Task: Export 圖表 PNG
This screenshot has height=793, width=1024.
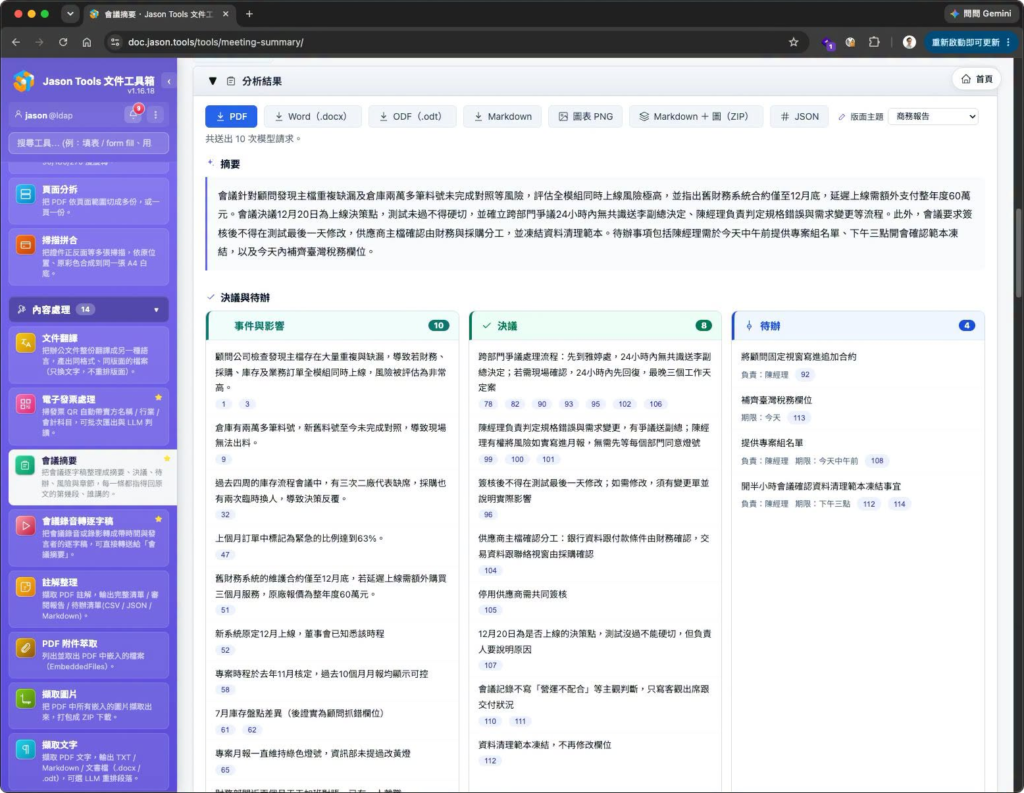Action: (586, 116)
